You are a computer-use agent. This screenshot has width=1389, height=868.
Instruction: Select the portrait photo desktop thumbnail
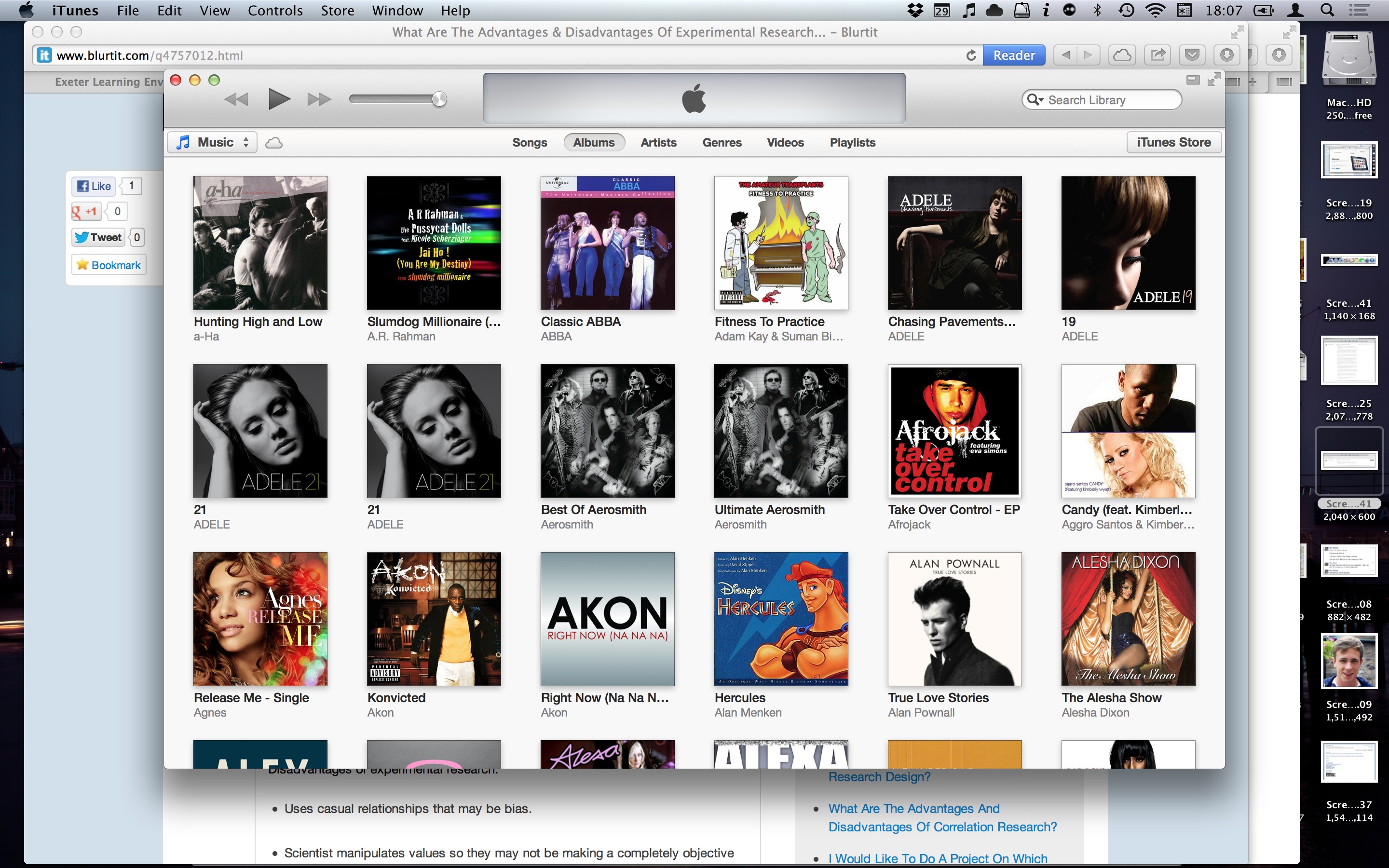pos(1349,661)
